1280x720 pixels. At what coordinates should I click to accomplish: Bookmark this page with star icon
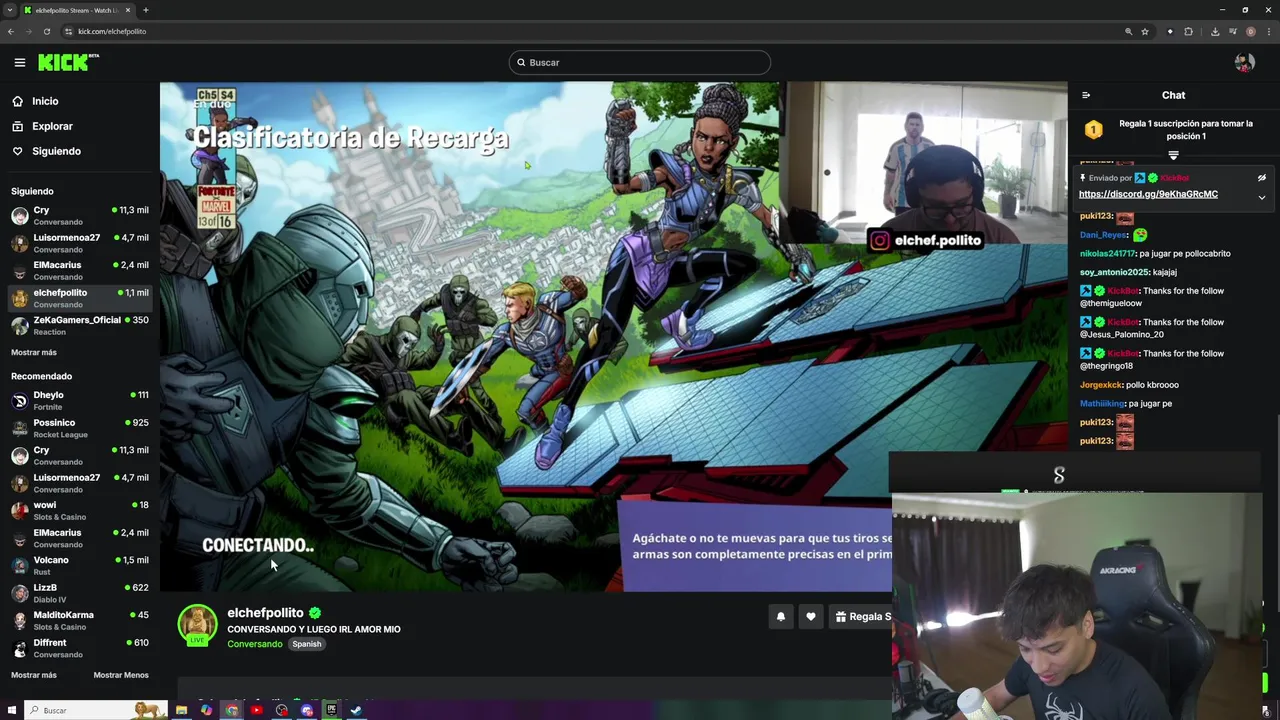click(1145, 31)
